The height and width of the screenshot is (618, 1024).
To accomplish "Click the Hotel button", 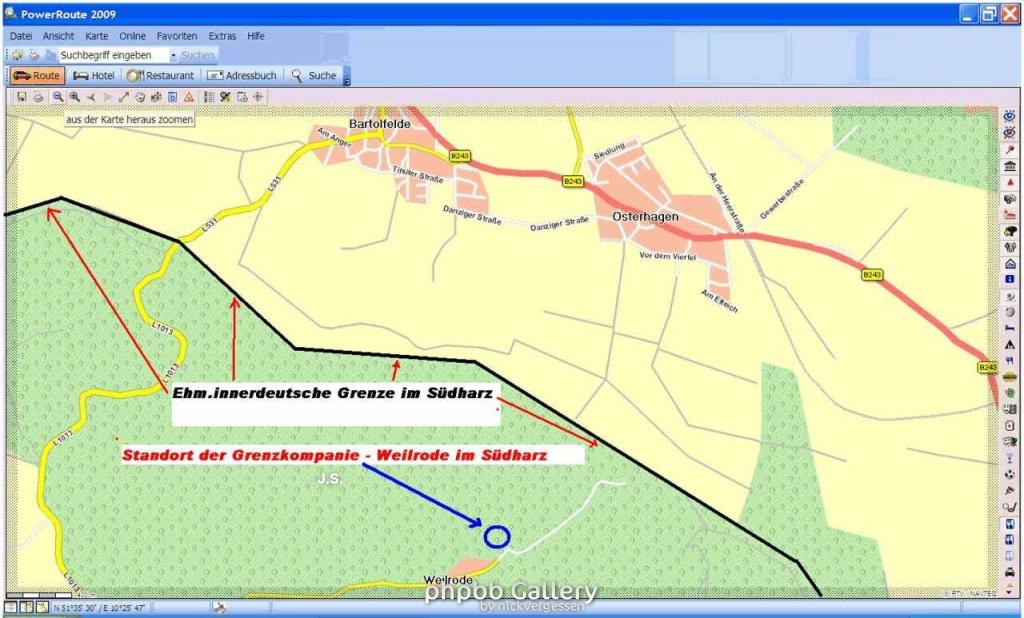I will [94, 75].
